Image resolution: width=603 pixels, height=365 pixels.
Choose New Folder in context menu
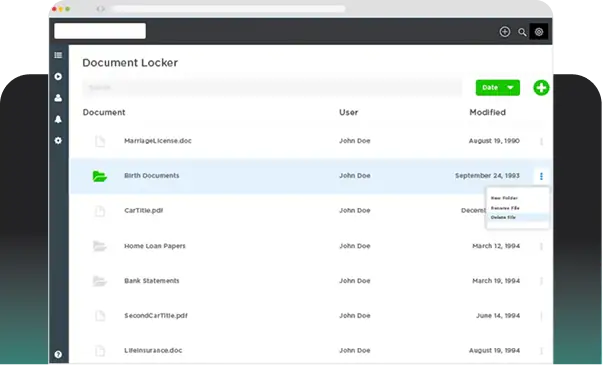(504, 198)
